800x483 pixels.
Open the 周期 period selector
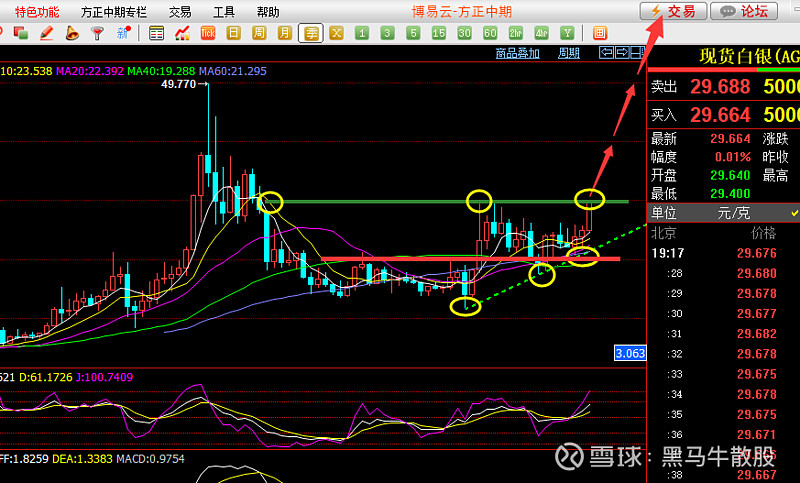[x=568, y=53]
